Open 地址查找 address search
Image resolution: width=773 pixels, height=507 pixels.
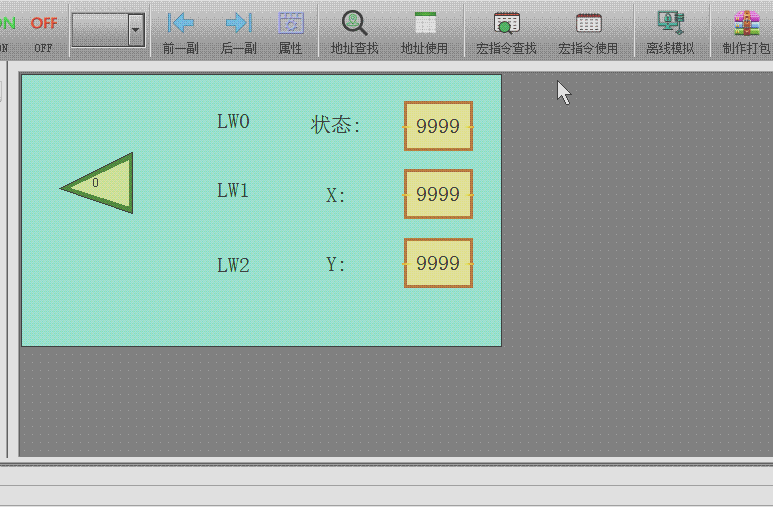click(x=354, y=24)
